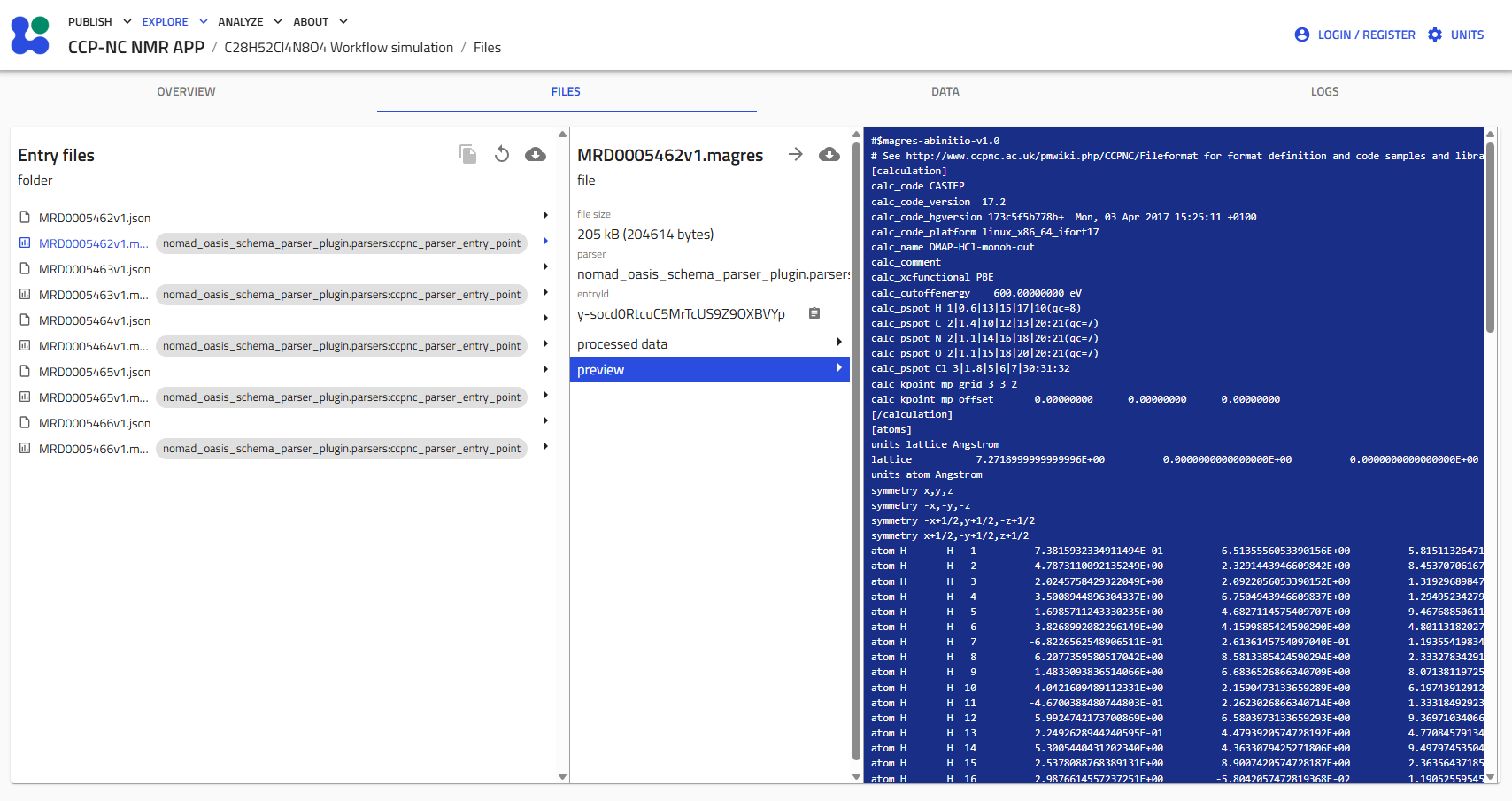Switch to the DATA tab
Image resolution: width=1512 pixels, height=801 pixels.
pyautogui.click(x=945, y=91)
